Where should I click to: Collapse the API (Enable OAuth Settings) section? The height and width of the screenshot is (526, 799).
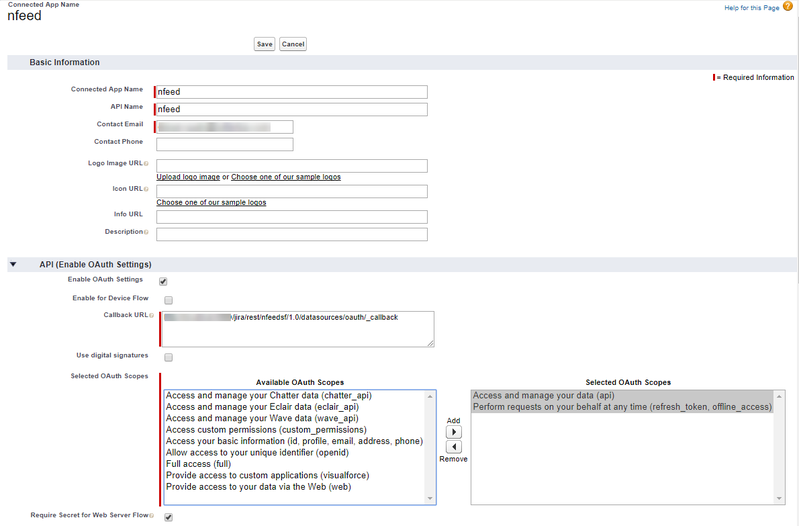point(13,264)
